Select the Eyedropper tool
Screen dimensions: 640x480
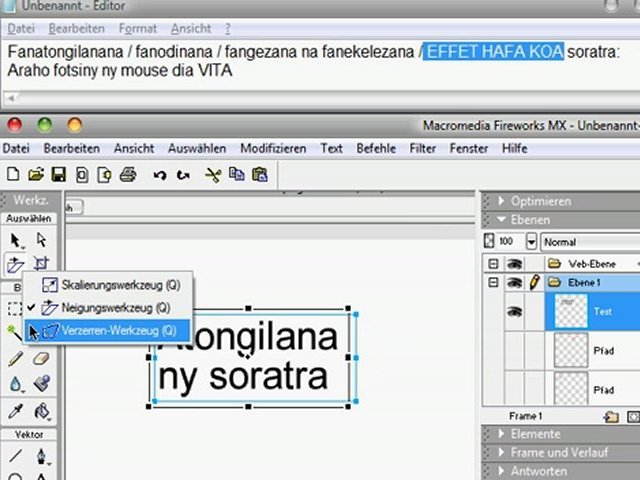(x=16, y=411)
